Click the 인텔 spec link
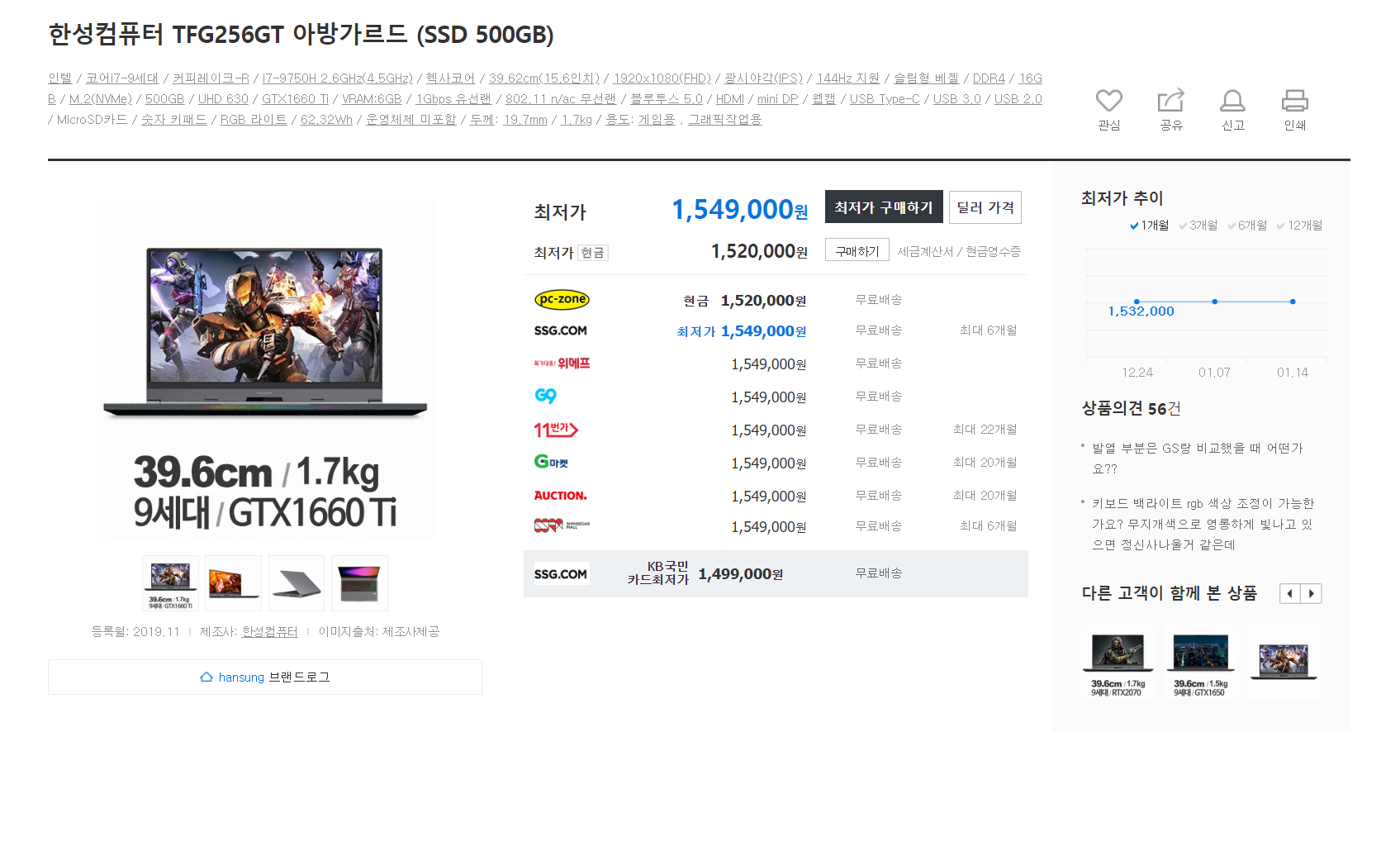The image size is (1400, 865). (x=60, y=78)
